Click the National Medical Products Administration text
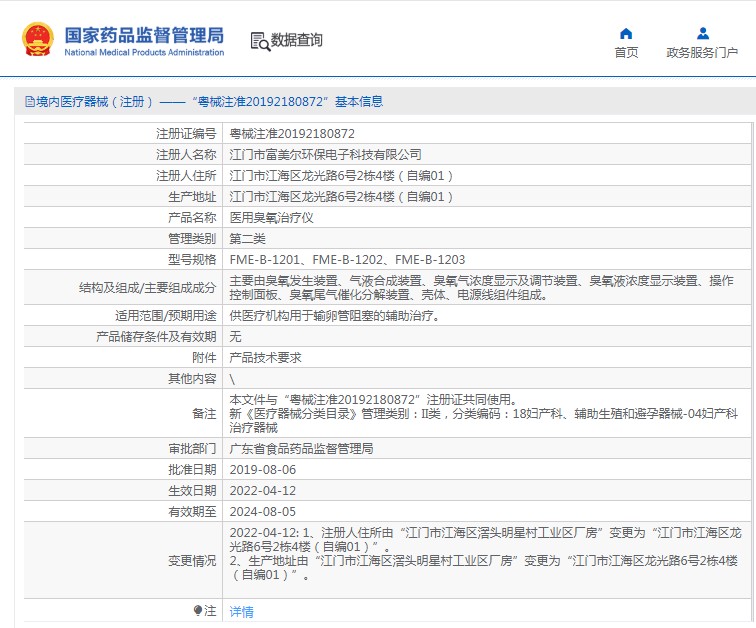This screenshot has width=756, height=628. point(144,52)
